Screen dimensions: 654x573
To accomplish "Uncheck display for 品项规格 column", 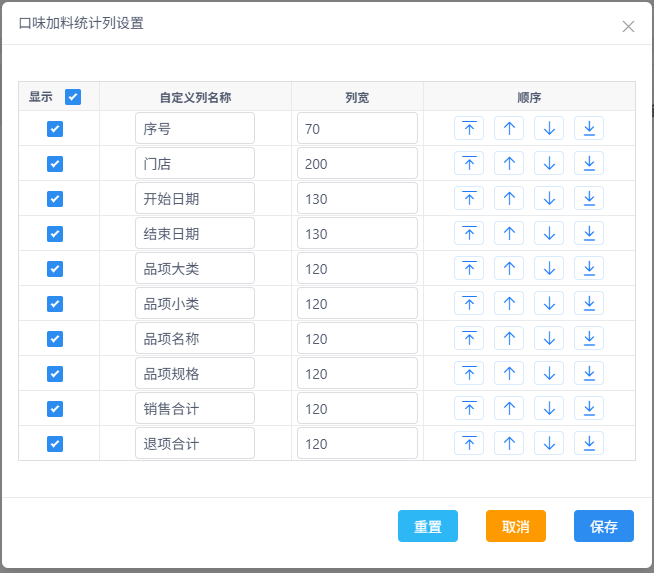I will 55,374.
